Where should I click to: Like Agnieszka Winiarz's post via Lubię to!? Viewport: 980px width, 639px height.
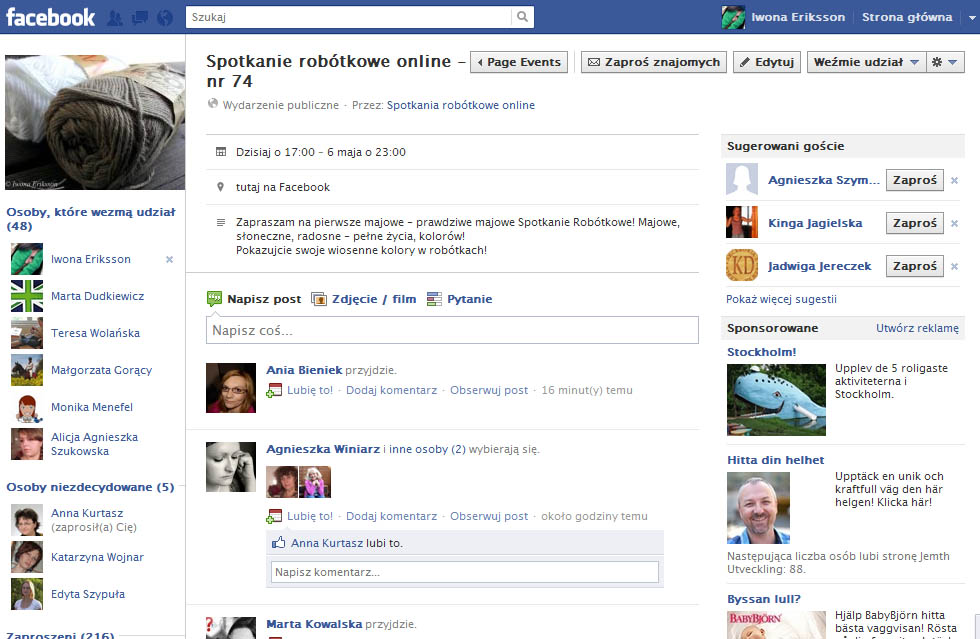(310, 516)
